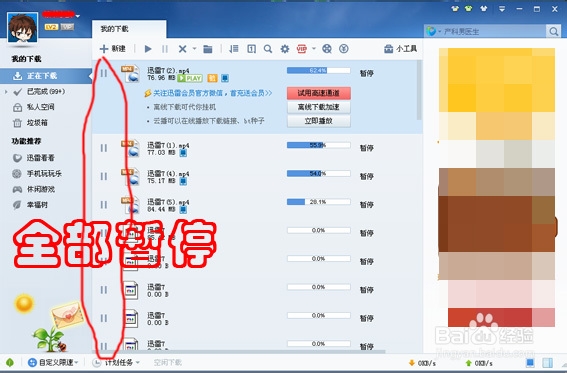Click the numbered '1' toolbar icon
The width and height of the screenshot is (567, 373).
251,49
